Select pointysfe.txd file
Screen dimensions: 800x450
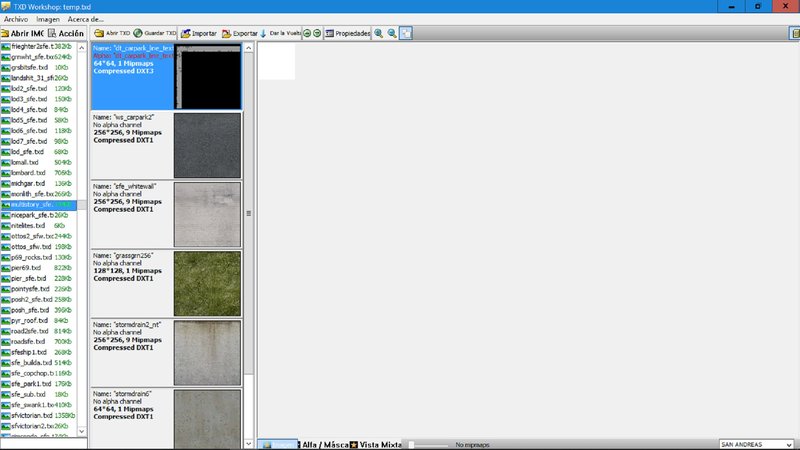(x=39, y=289)
